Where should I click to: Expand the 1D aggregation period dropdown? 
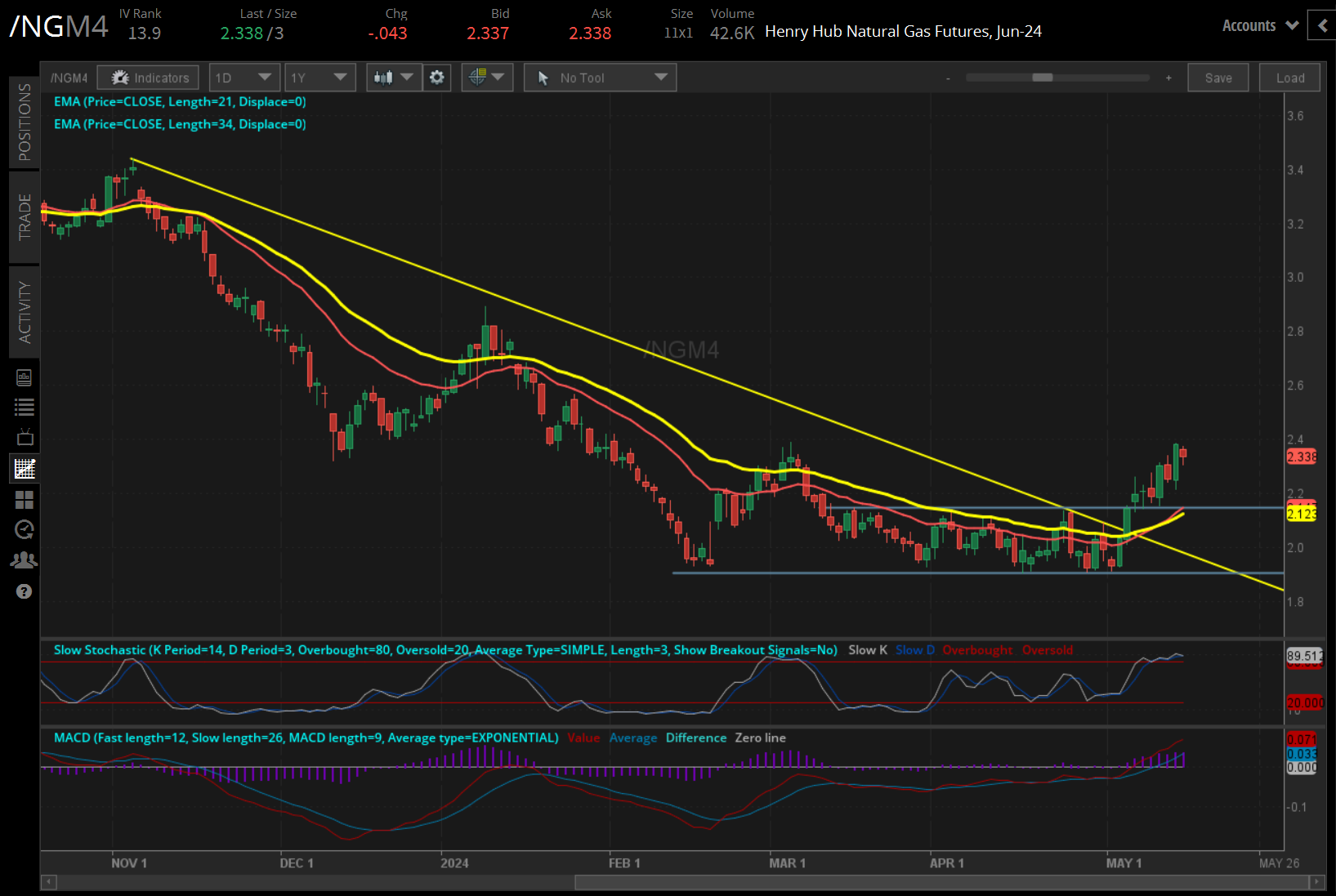click(244, 78)
